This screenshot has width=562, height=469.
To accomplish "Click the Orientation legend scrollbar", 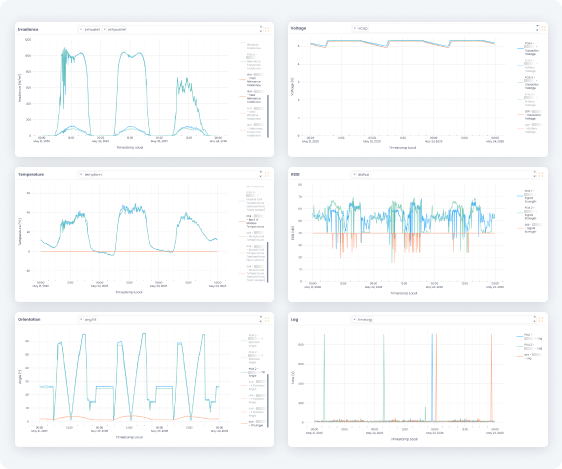I will [x=268, y=400].
